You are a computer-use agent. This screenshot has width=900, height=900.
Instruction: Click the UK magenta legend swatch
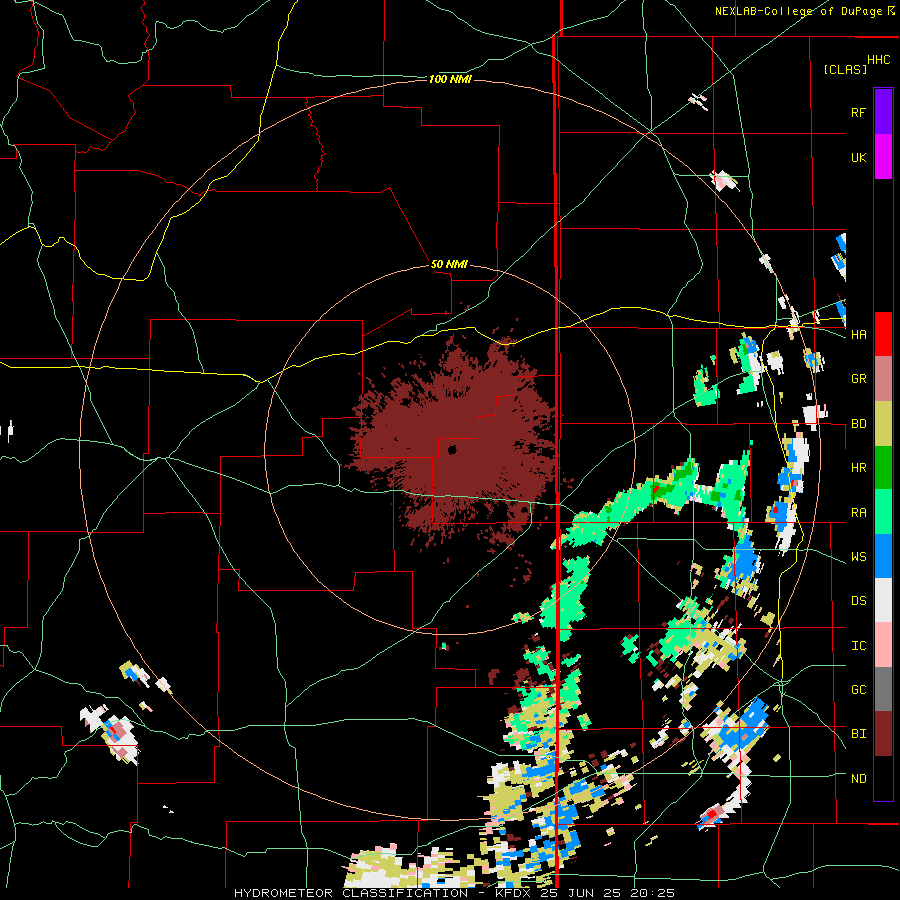[883, 157]
